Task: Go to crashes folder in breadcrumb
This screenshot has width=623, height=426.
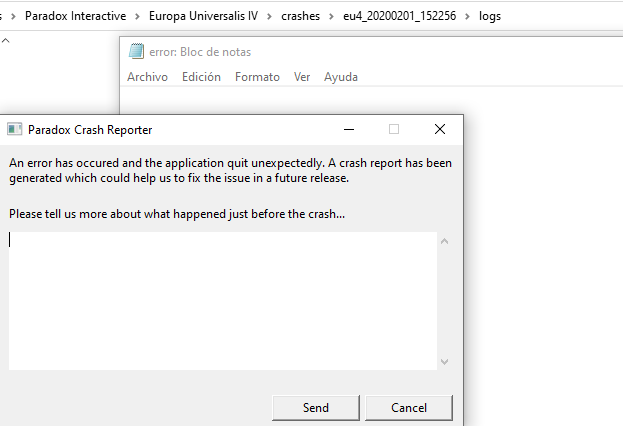Action: coord(300,16)
